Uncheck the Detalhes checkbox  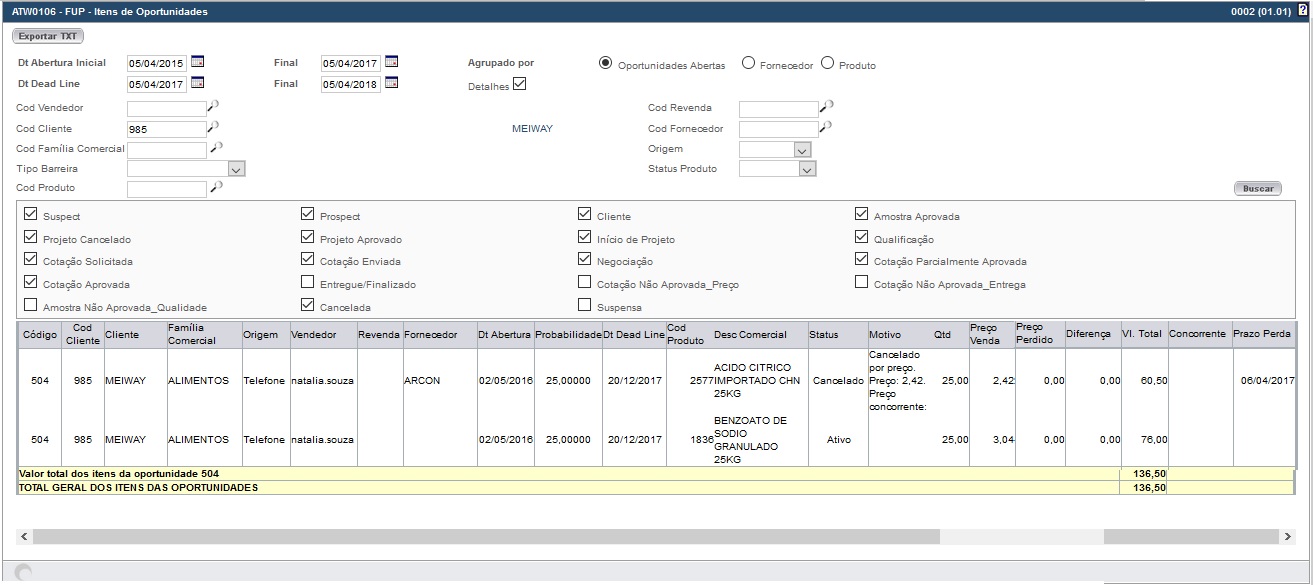[x=519, y=85]
